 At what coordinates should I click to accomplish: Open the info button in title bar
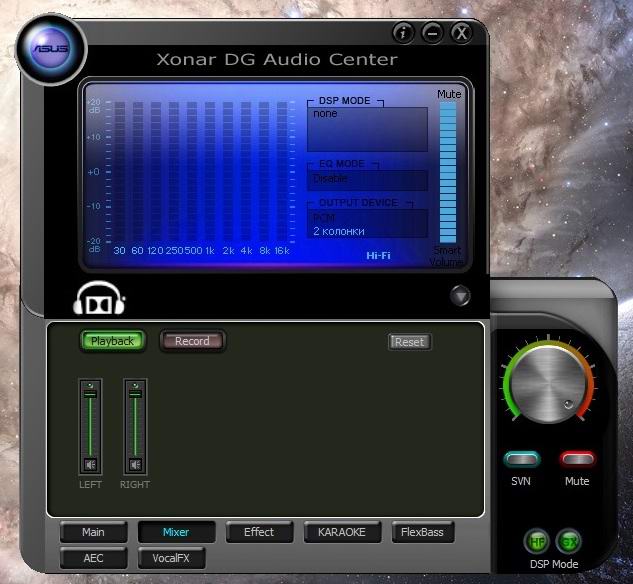pos(403,32)
